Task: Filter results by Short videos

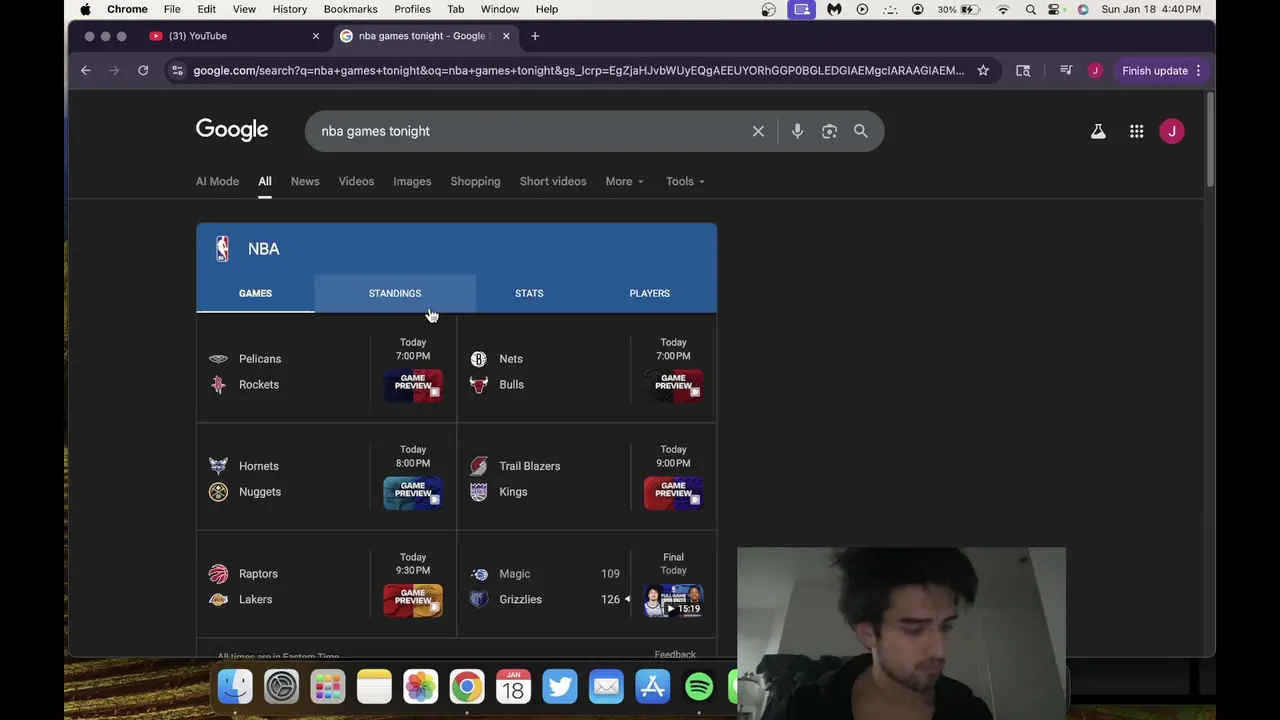Action: (x=553, y=181)
